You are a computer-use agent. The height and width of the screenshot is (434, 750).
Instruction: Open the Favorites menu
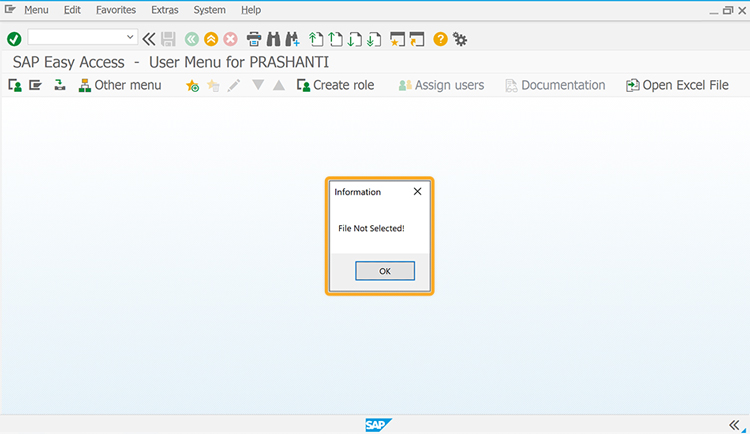116,10
